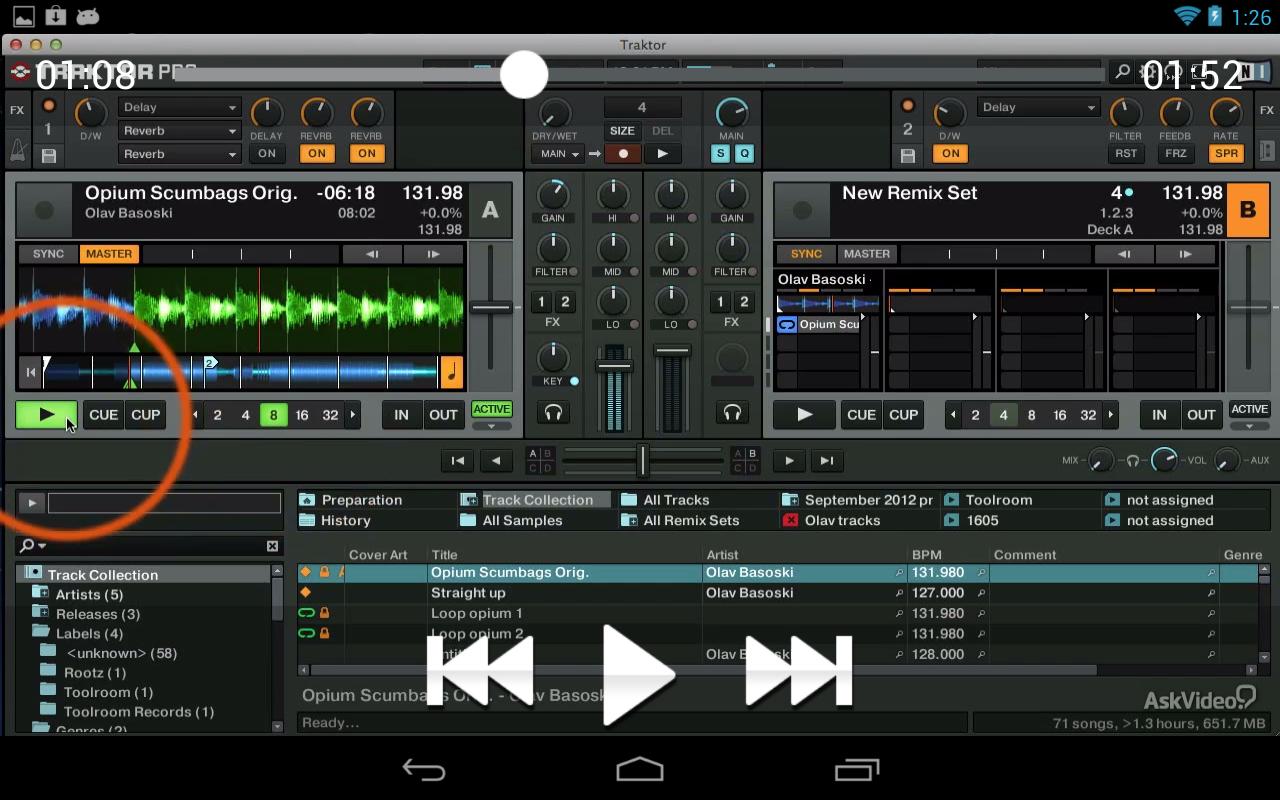Click the video progress slider knob
This screenshot has height=800, width=1280.
[524, 75]
